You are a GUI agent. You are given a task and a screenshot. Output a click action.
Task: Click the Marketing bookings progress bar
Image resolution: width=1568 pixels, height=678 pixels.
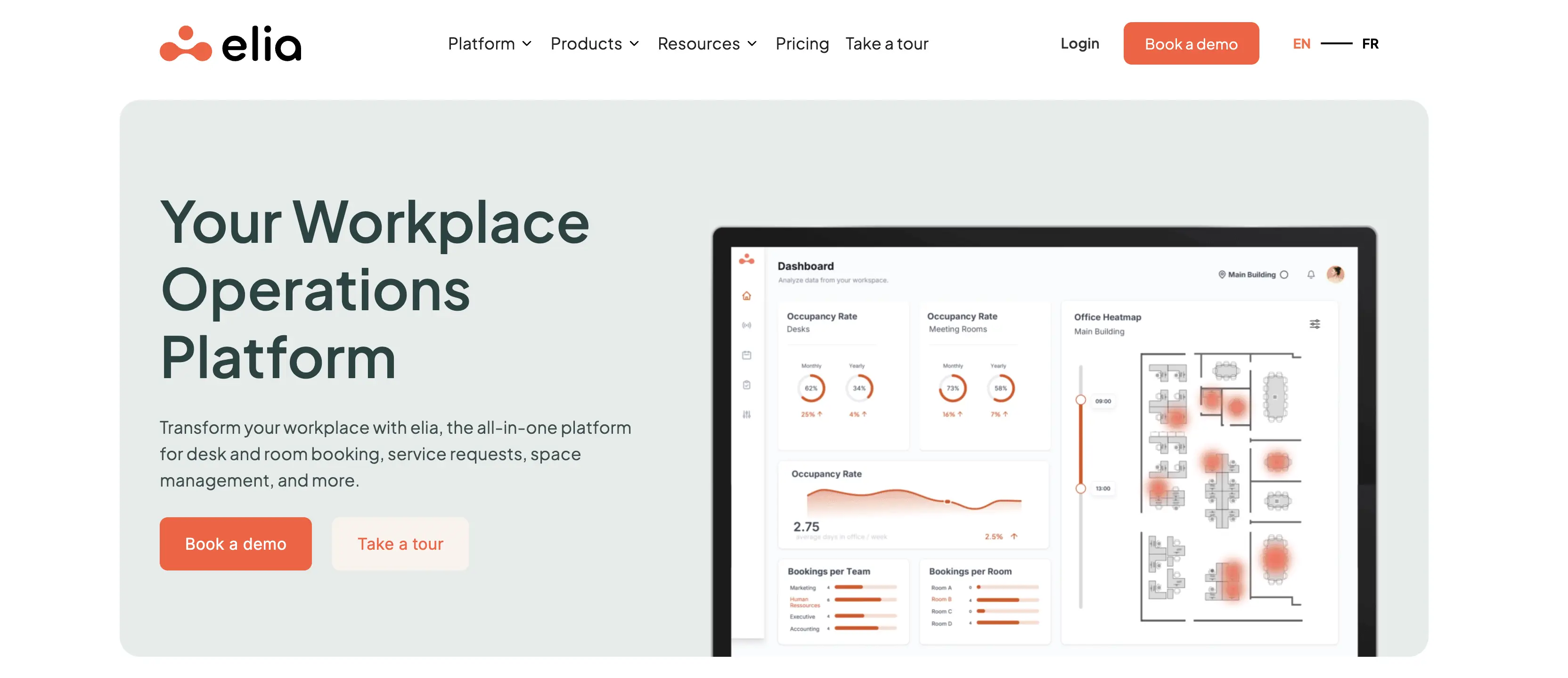coord(865,587)
